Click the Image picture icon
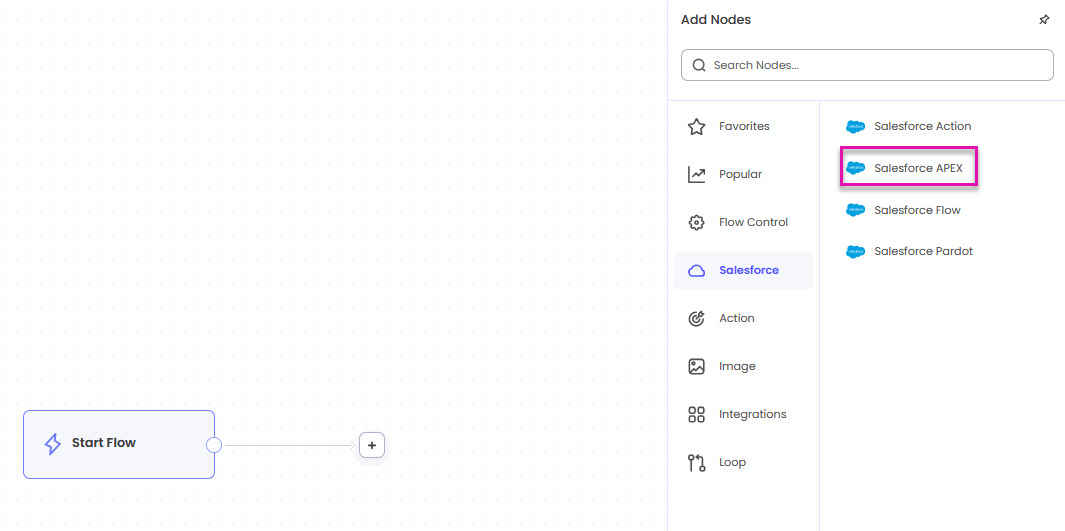This screenshot has width=1065, height=531. (696, 367)
